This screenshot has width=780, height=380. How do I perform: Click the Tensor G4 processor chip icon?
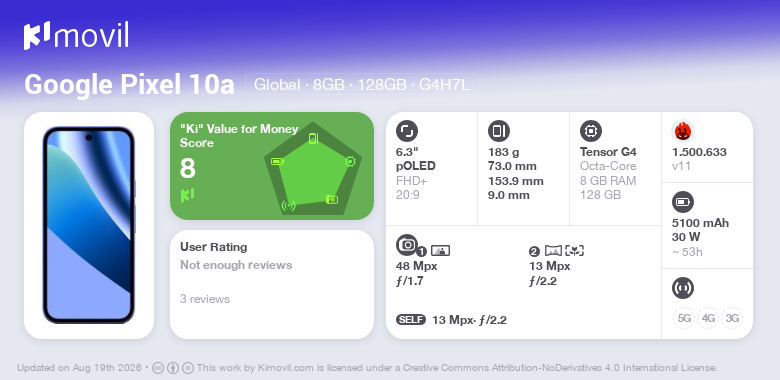591,131
